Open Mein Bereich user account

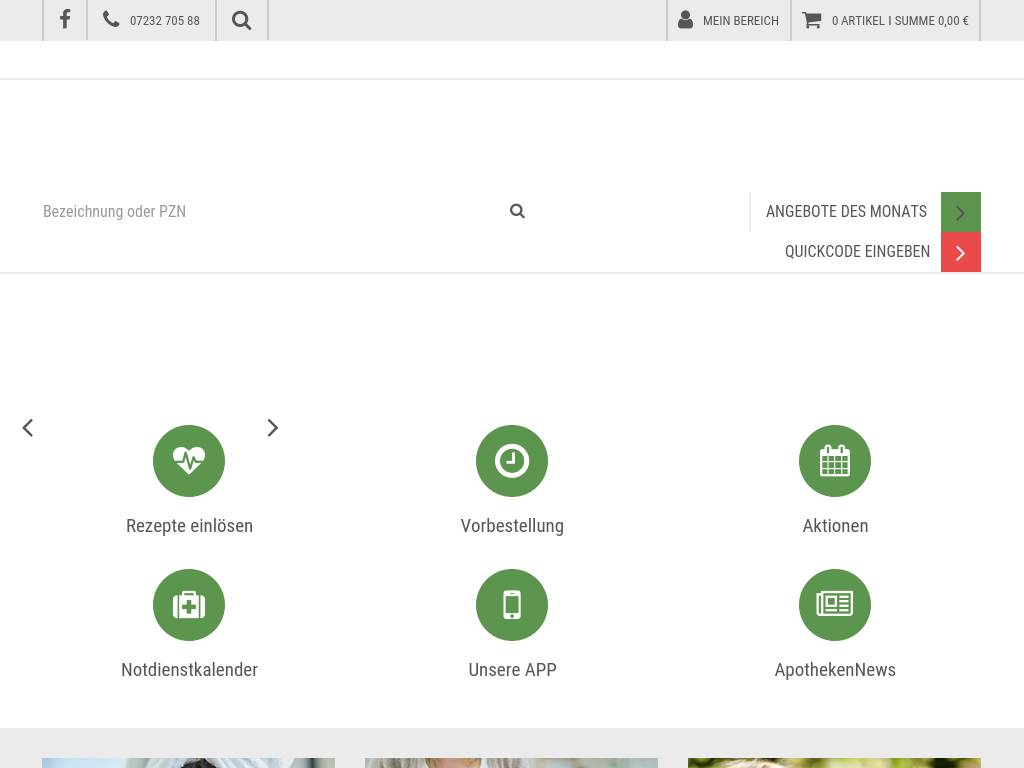[x=729, y=20]
